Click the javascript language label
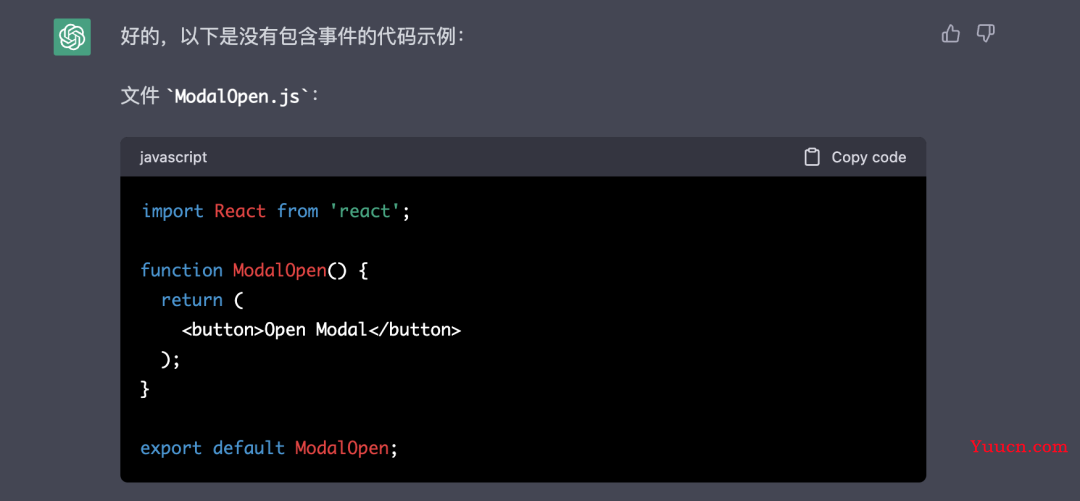 (x=173, y=157)
